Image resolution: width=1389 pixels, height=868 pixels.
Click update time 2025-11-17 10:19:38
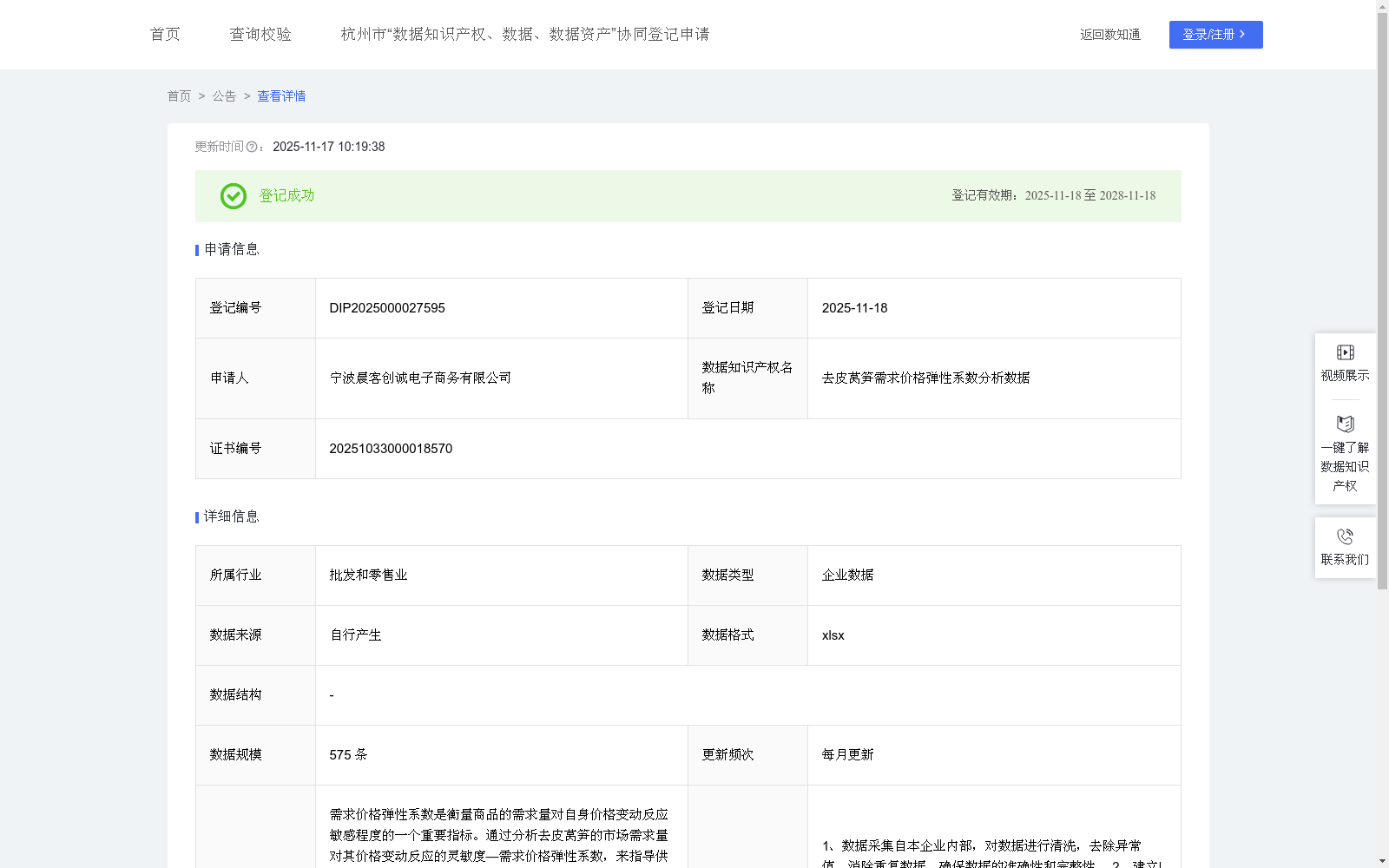pyautogui.click(x=329, y=147)
